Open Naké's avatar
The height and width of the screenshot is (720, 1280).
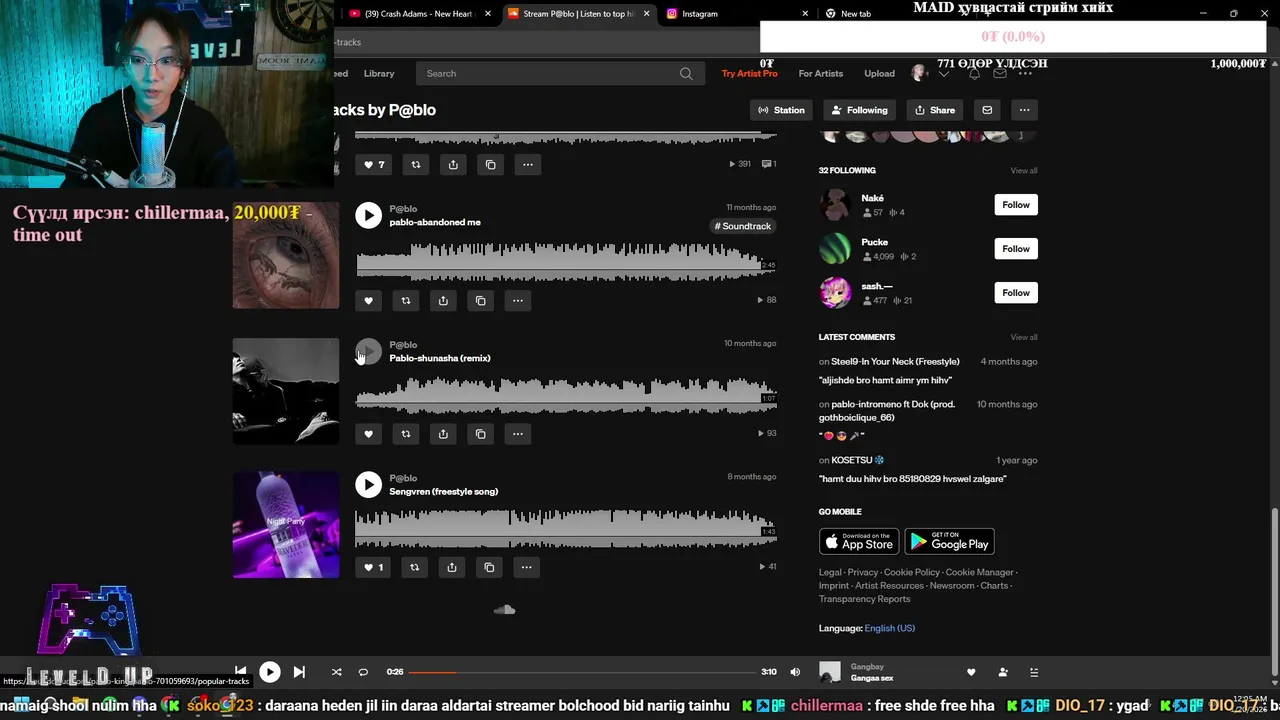click(835, 205)
